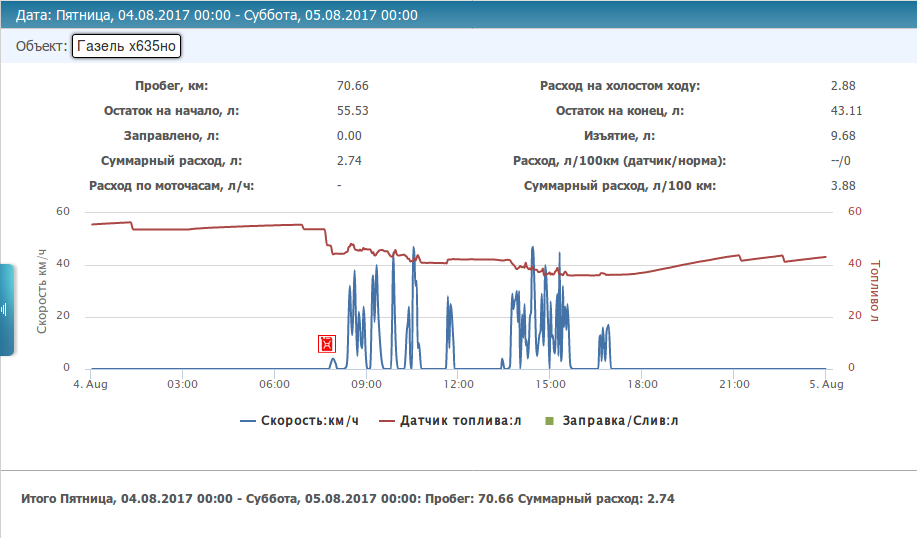
Task: Click the Суммарный расход л/100 км value 3.88
Action: (x=843, y=186)
